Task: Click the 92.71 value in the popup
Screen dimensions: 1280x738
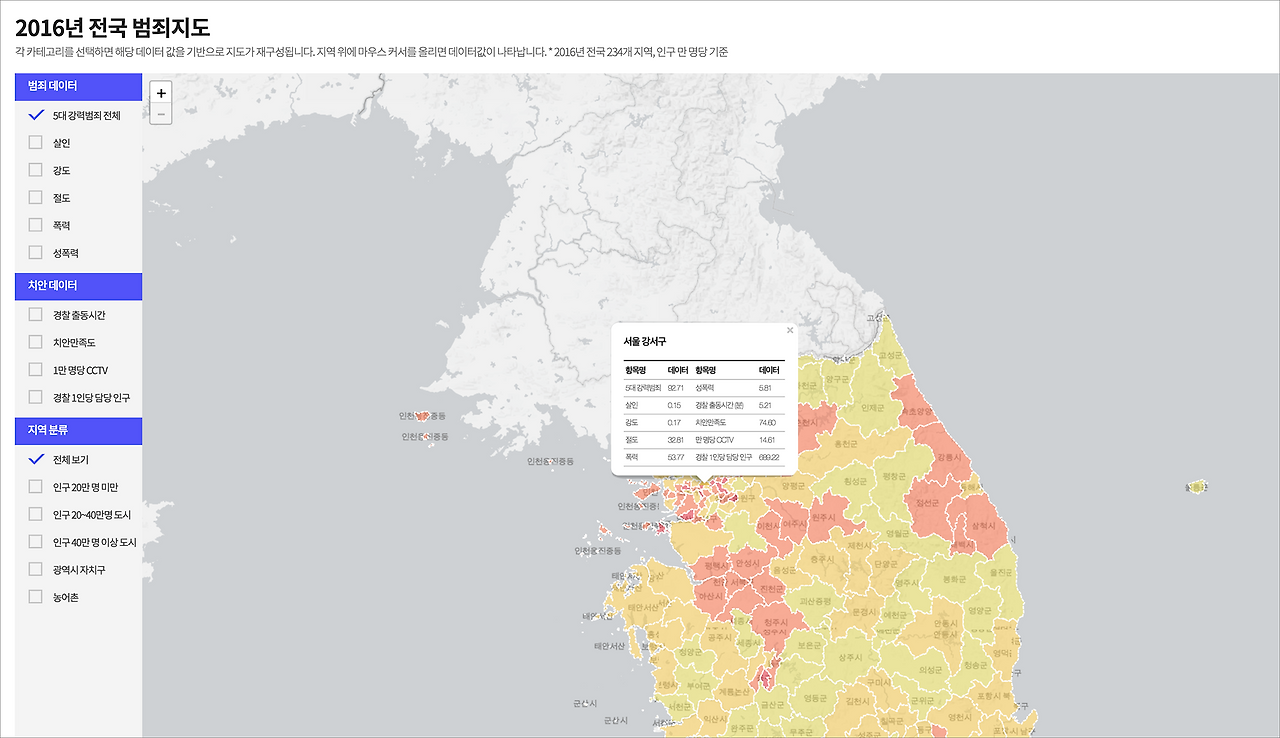Action: (675, 387)
